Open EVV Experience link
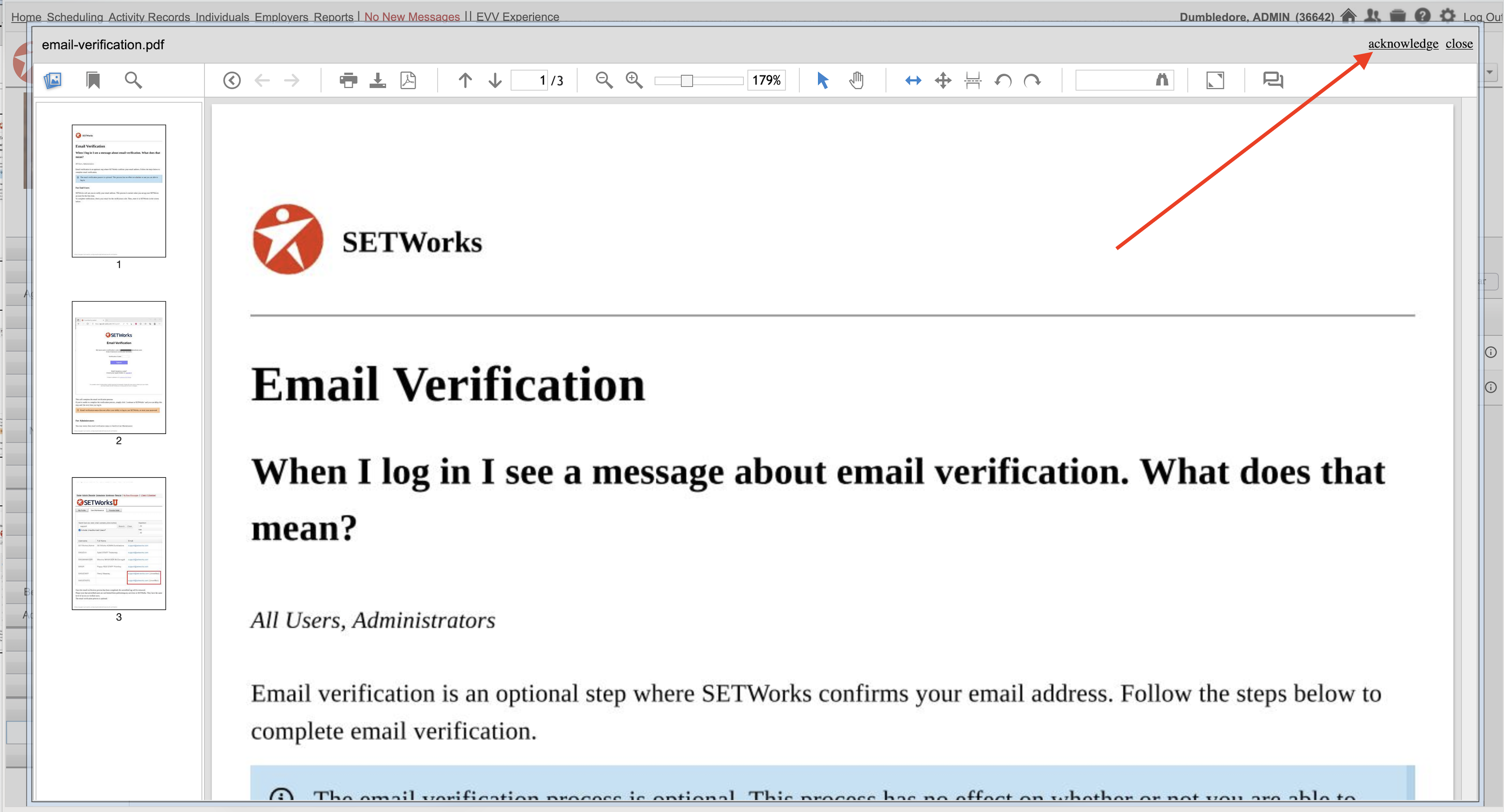This screenshot has height=812, width=1504. click(518, 17)
